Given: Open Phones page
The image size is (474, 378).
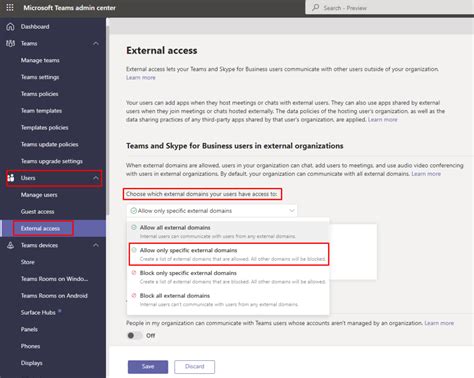Looking at the screenshot, I should pos(30,346).
